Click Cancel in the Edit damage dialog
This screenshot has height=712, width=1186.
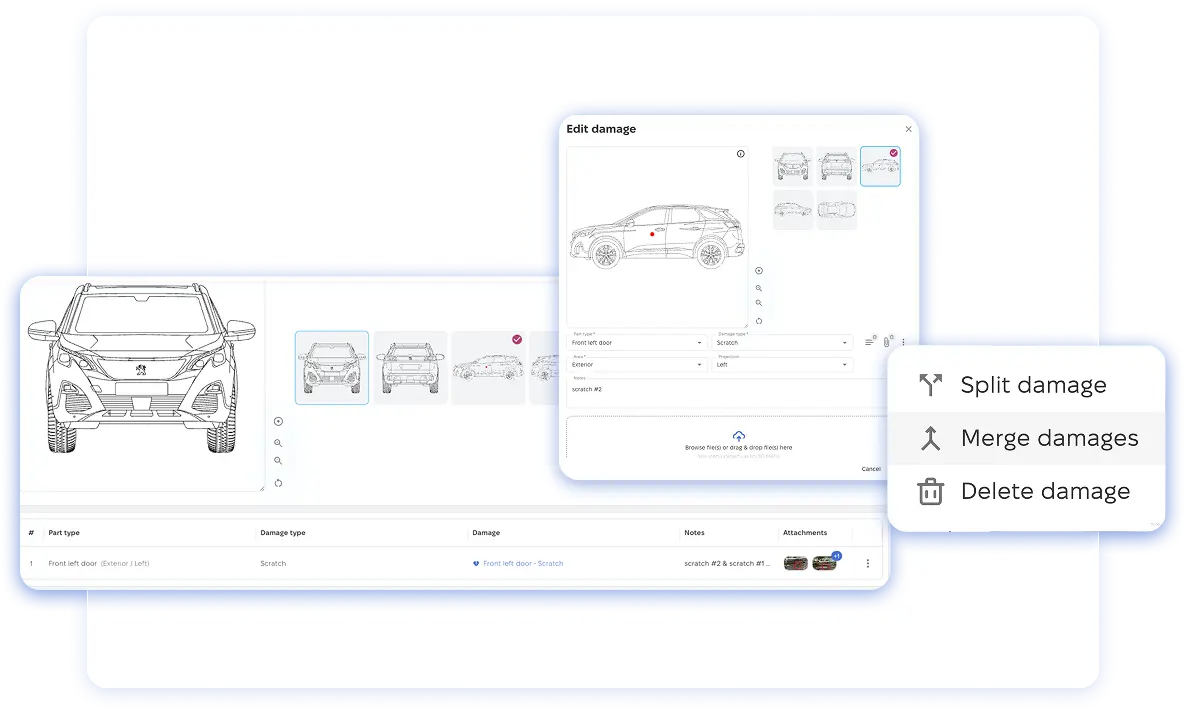click(x=870, y=468)
